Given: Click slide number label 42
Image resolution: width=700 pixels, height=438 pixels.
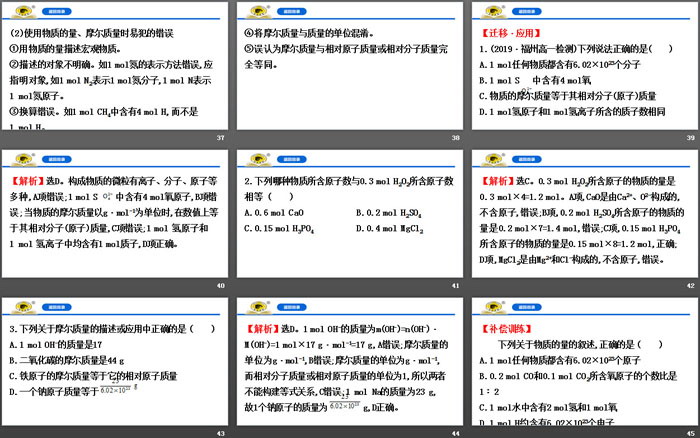Looking at the screenshot, I should [691, 285].
